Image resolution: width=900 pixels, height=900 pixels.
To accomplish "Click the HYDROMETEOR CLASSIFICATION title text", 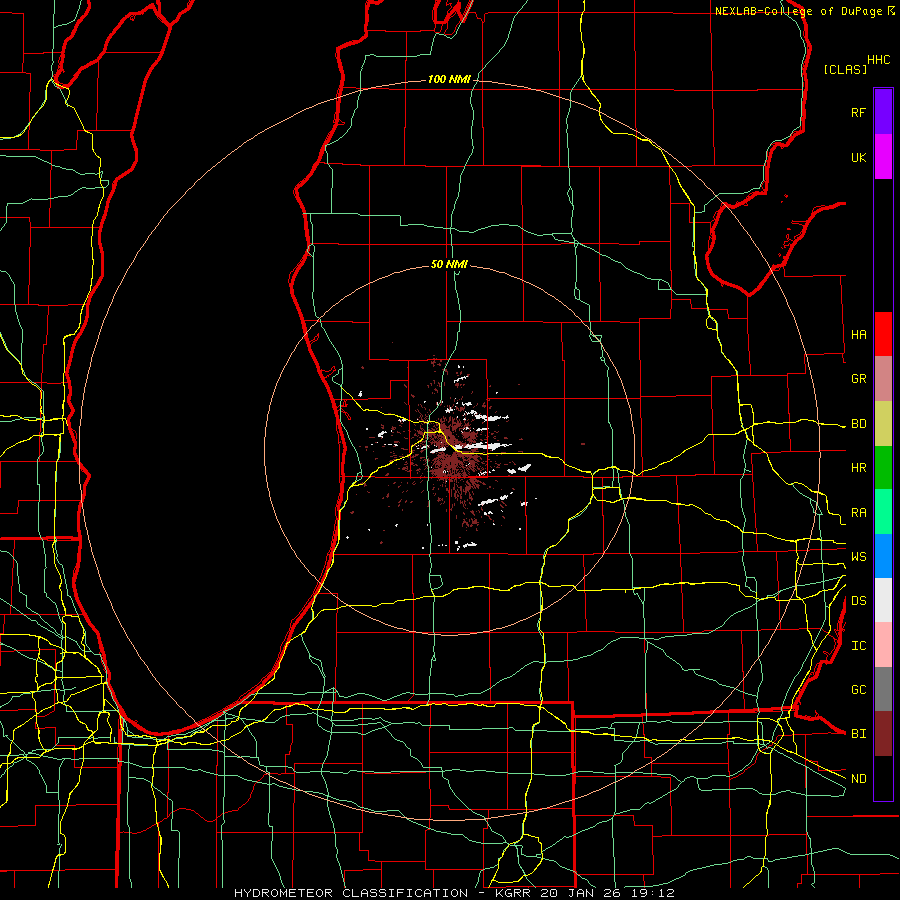I will (x=351, y=893).
